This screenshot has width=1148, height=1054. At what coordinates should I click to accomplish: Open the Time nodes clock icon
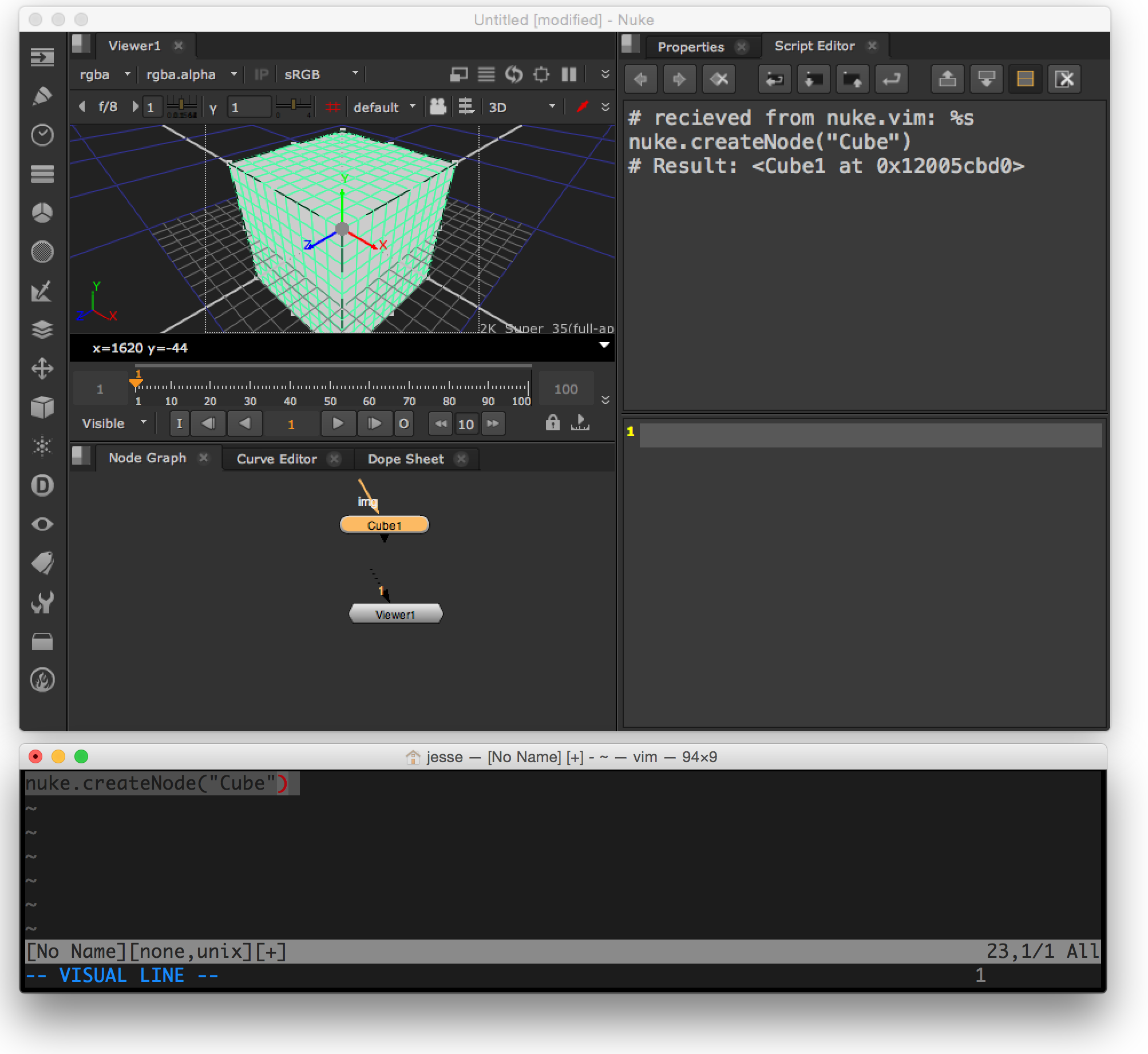point(42,135)
